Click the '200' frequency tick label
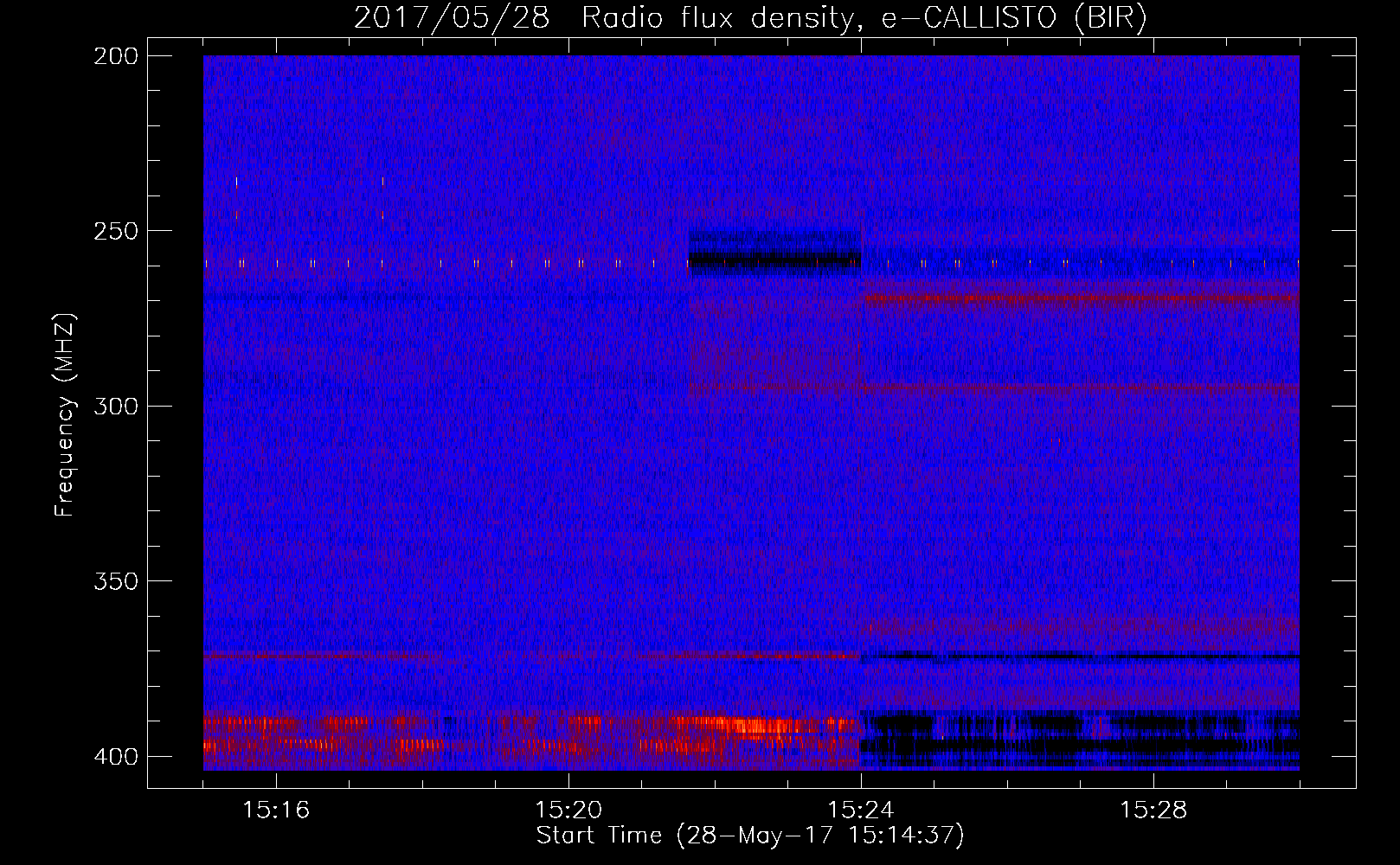The width and height of the screenshot is (1400, 865). [116, 56]
